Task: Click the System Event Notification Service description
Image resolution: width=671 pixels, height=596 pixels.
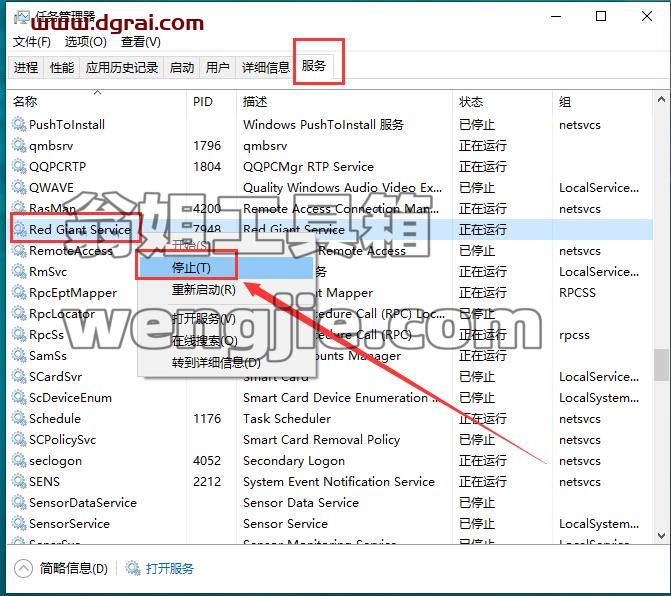Action: pos(339,482)
